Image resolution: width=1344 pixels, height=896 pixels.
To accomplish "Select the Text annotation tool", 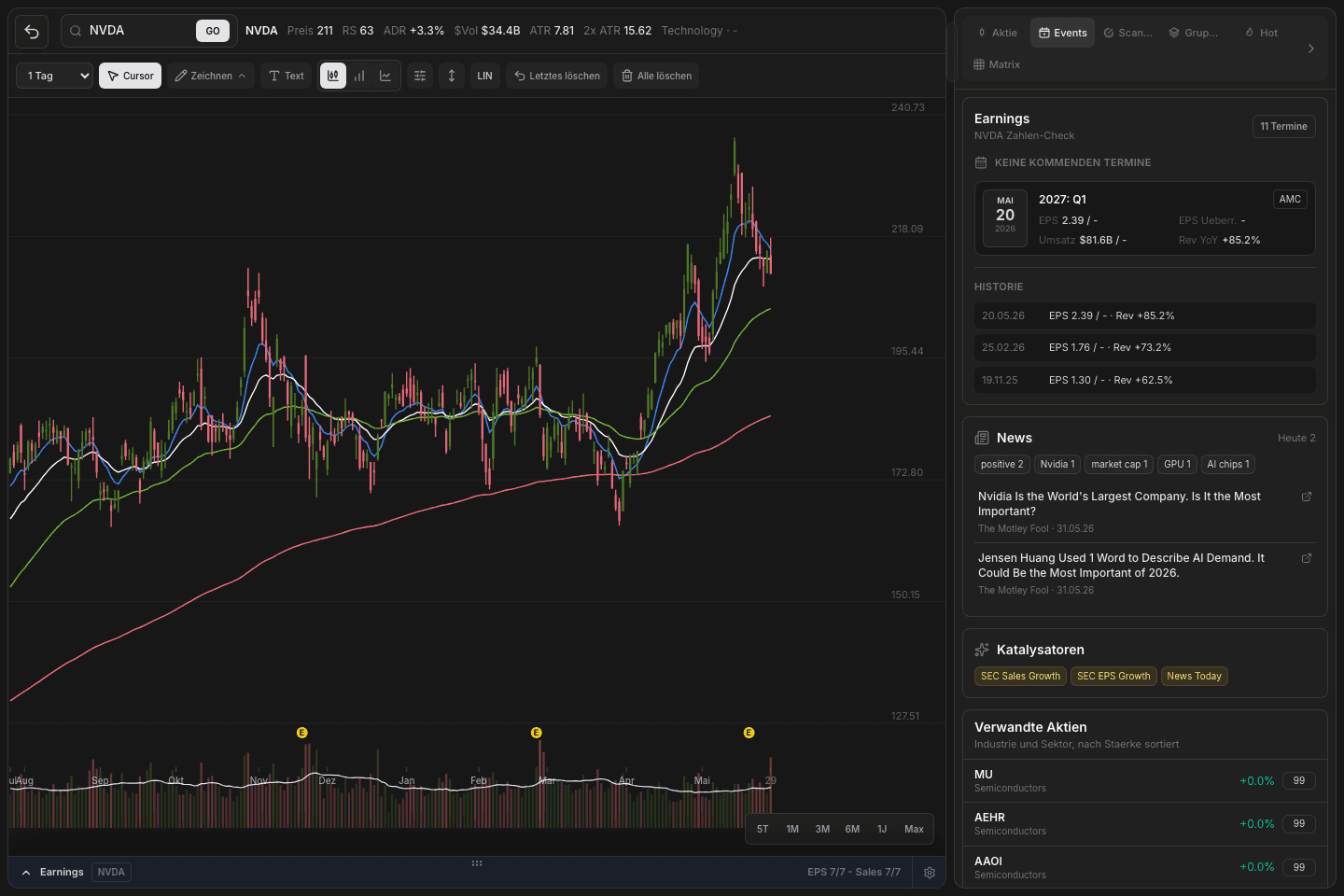I will pos(287,76).
